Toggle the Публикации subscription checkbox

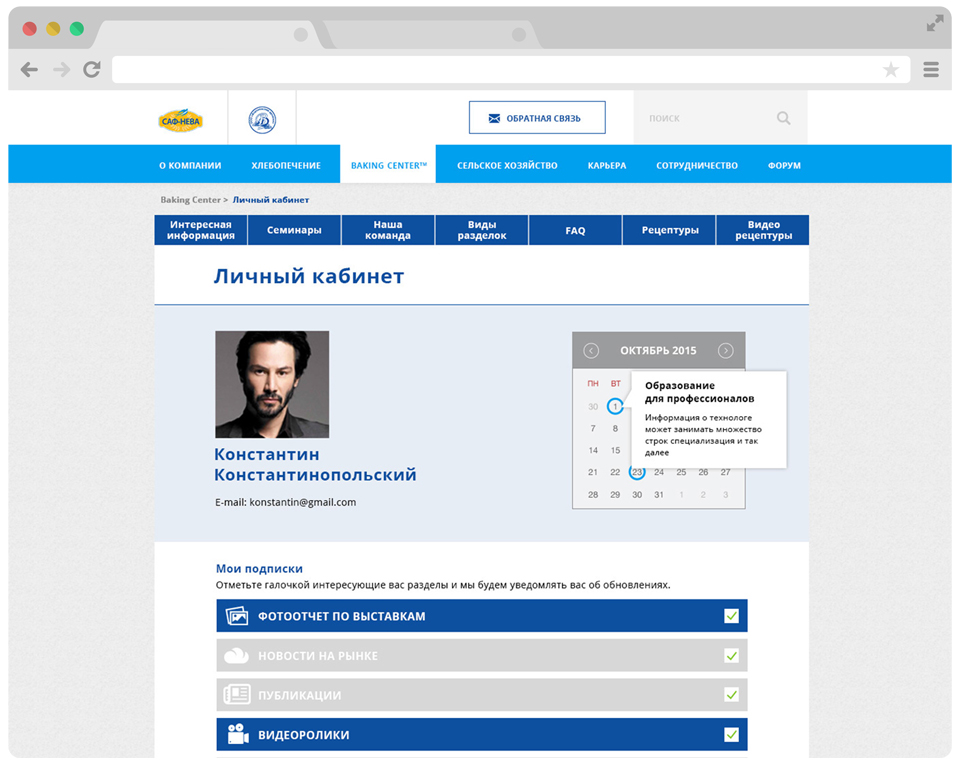(731, 695)
